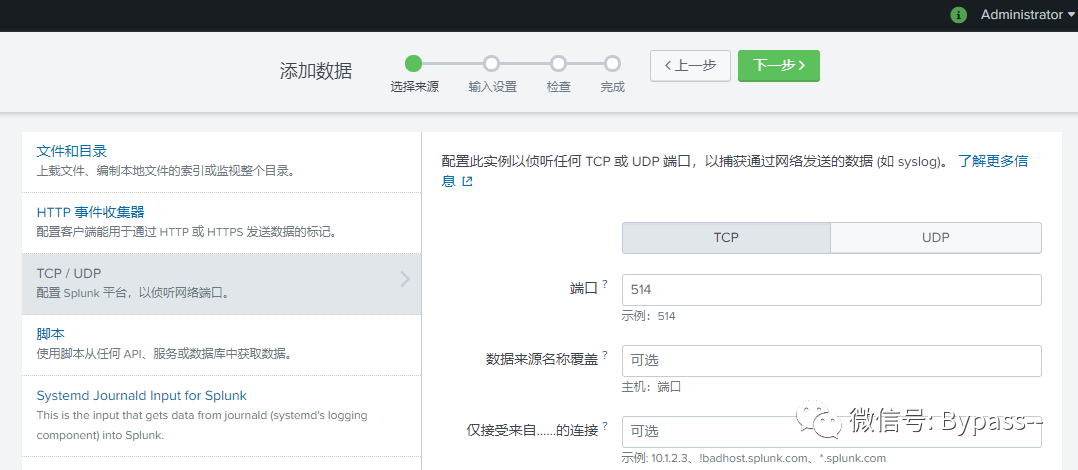
Task: Click the help mark next to 端口
Action: [605, 284]
